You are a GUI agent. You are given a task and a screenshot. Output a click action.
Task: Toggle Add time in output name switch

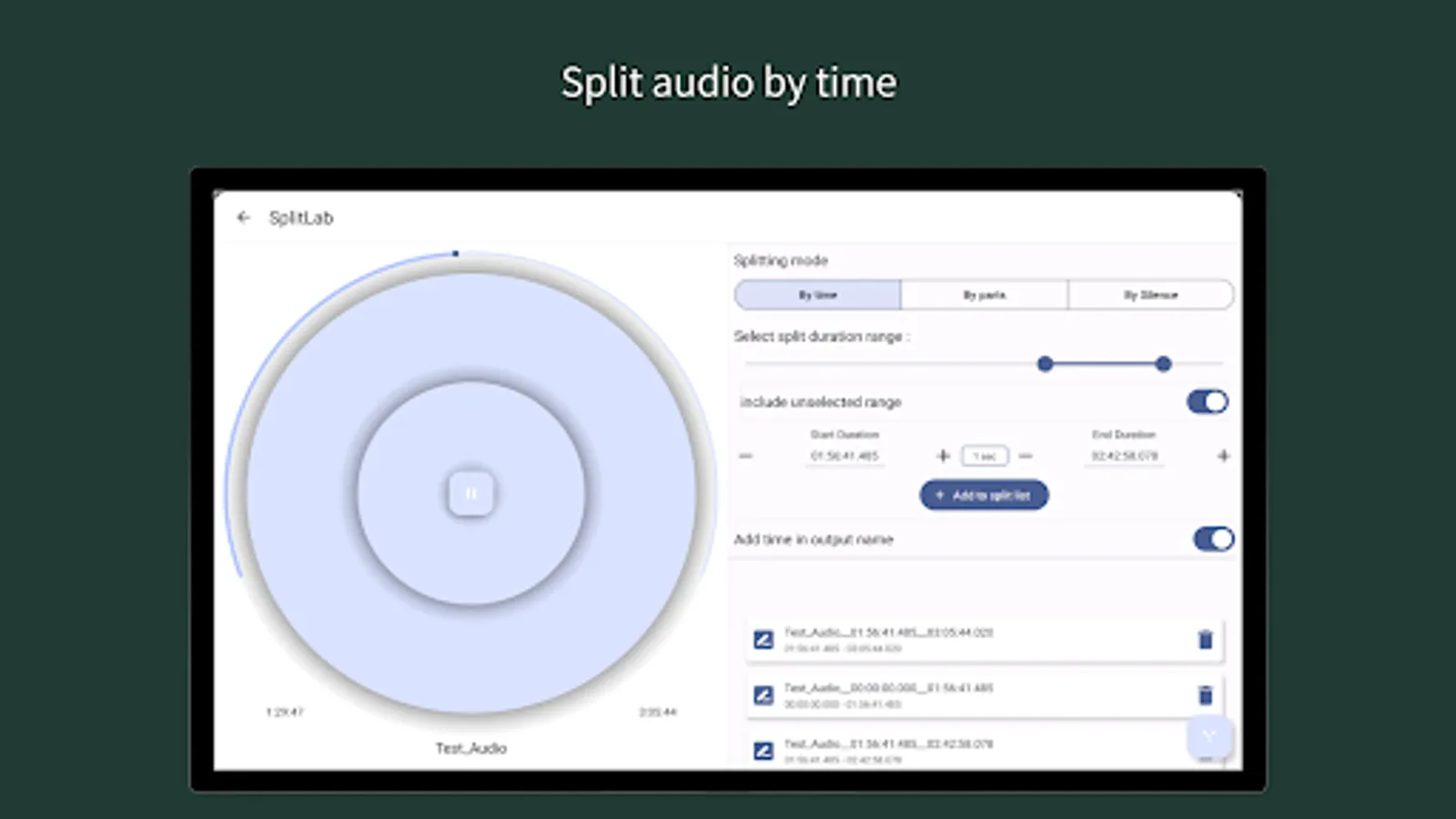coord(1213,540)
